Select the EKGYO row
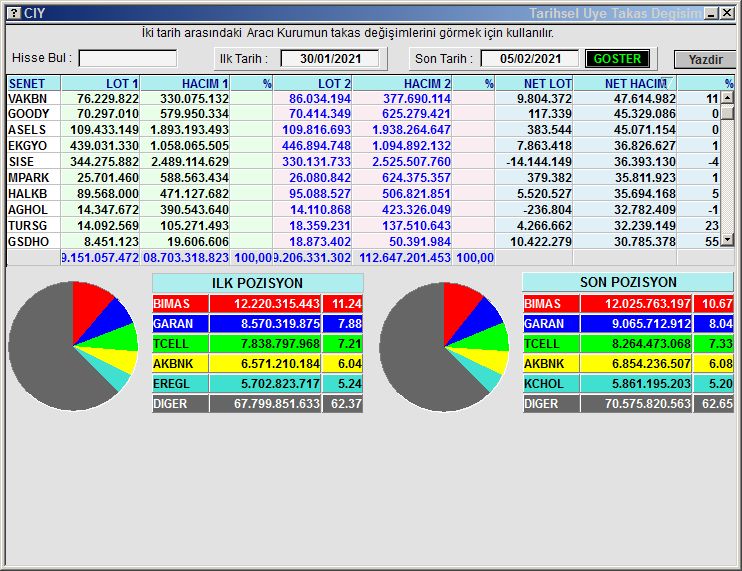This screenshot has width=742, height=571. (x=363, y=146)
